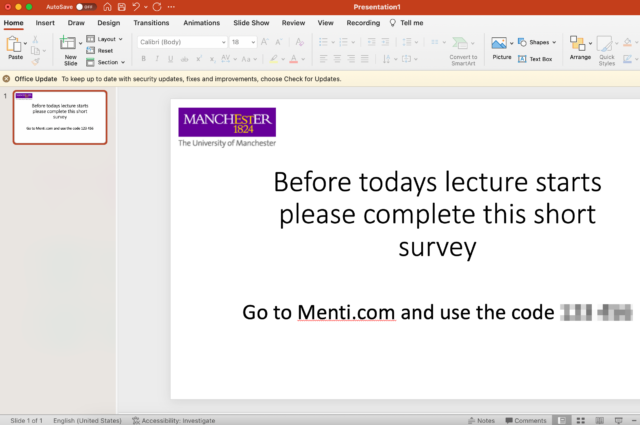Open the Transitions tab
This screenshot has height=425, width=640.
tap(151, 23)
